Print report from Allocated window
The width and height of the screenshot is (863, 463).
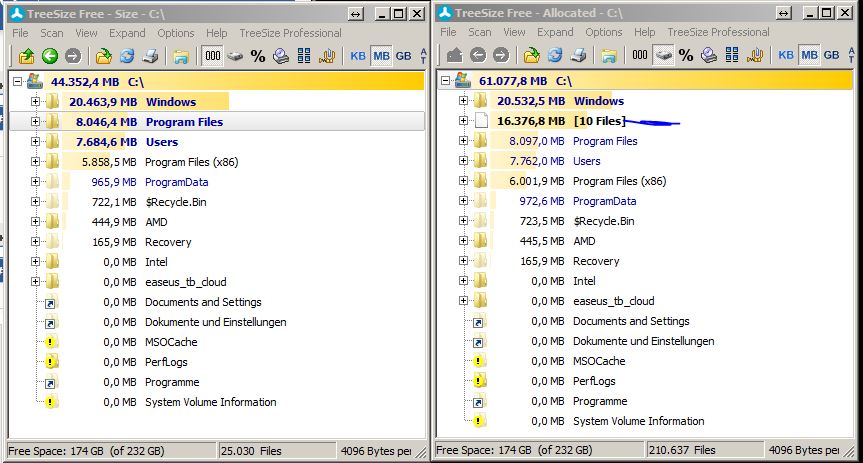[x=578, y=55]
